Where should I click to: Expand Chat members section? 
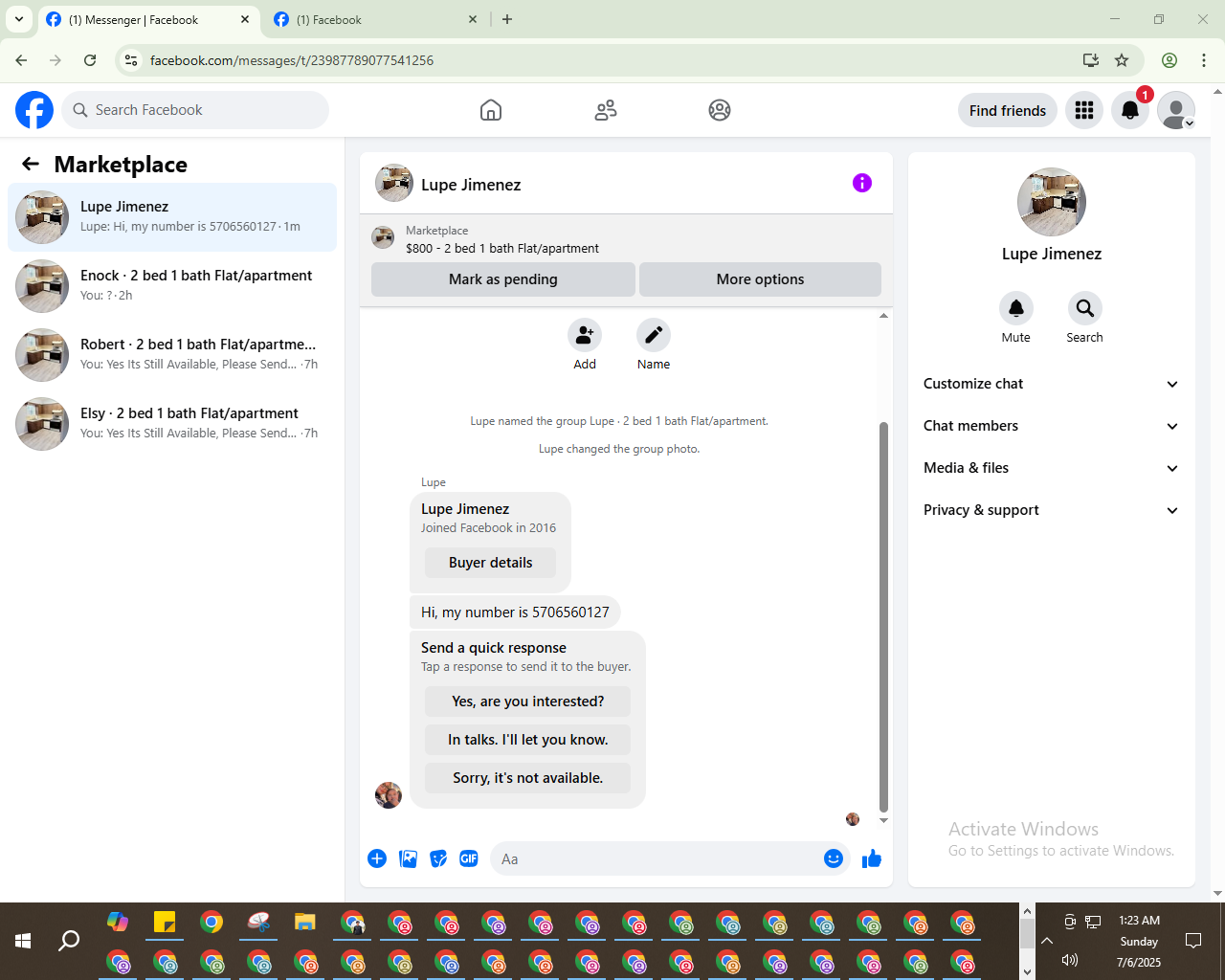click(x=1051, y=426)
